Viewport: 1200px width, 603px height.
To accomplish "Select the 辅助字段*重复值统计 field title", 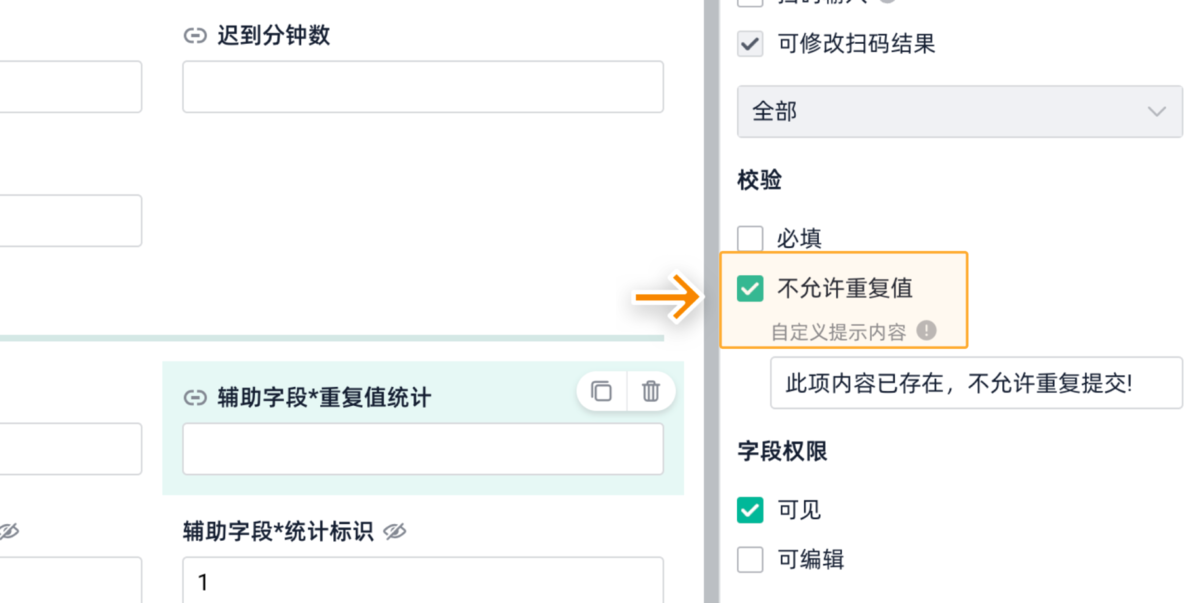I will click(x=324, y=398).
